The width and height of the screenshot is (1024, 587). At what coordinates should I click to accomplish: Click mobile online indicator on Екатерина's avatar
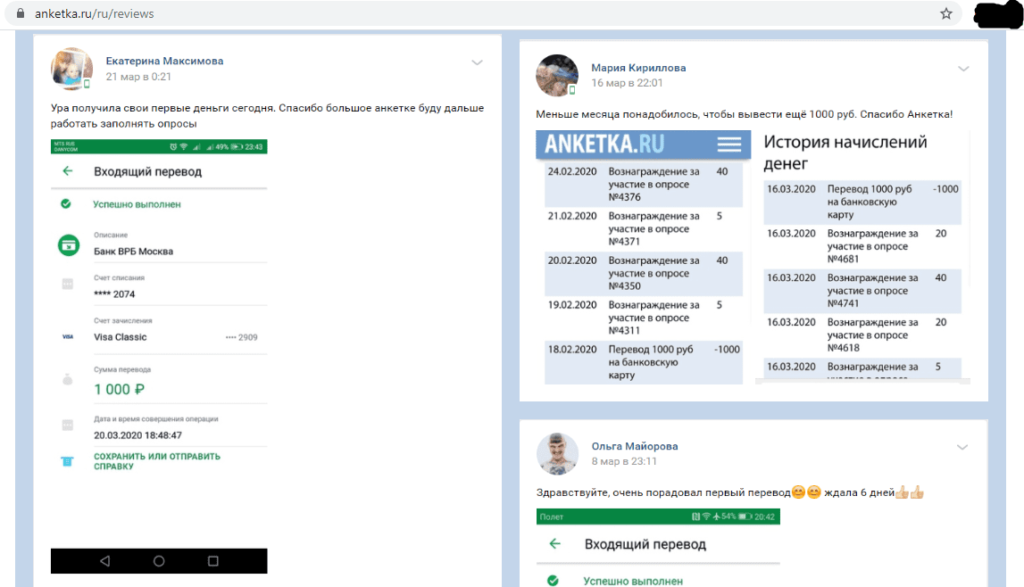pos(87,84)
